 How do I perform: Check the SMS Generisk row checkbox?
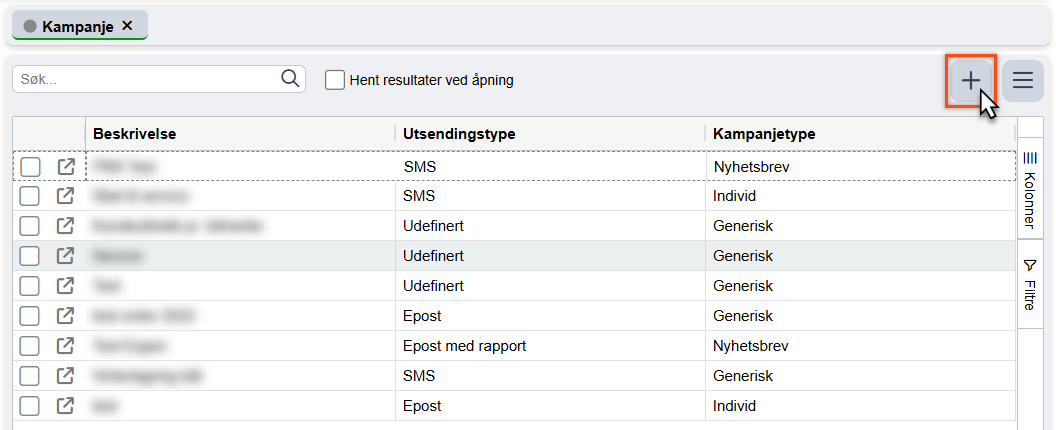(30, 376)
